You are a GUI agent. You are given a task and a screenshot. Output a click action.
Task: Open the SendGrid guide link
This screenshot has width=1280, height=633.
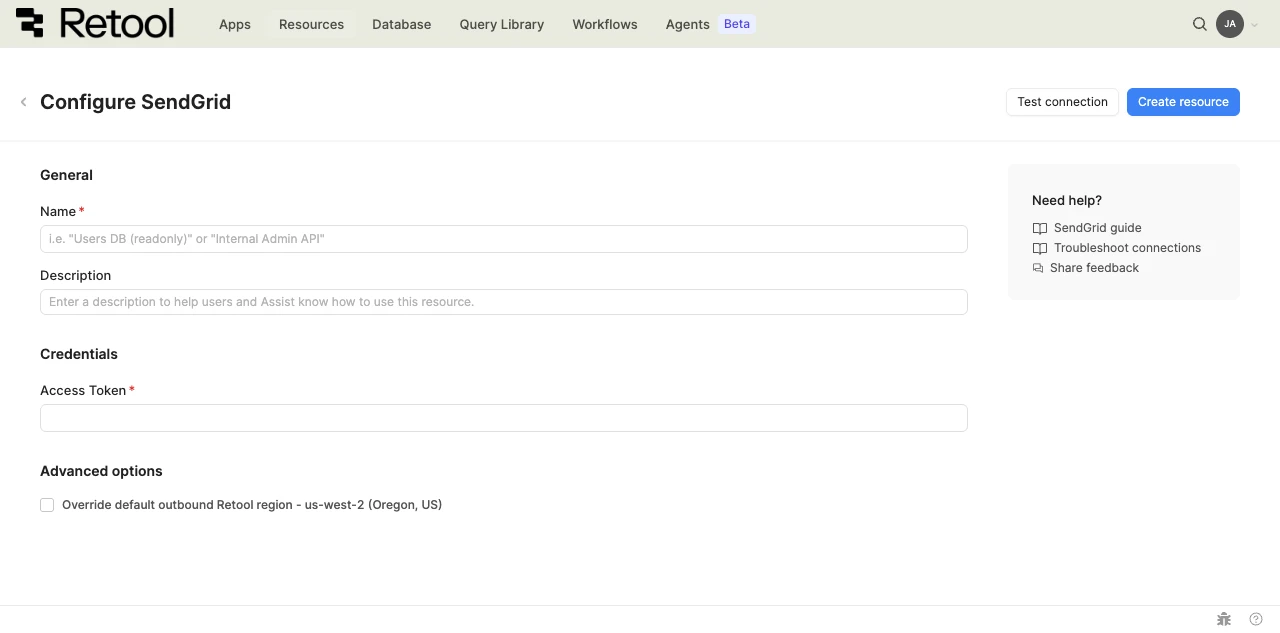(x=1097, y=228)
